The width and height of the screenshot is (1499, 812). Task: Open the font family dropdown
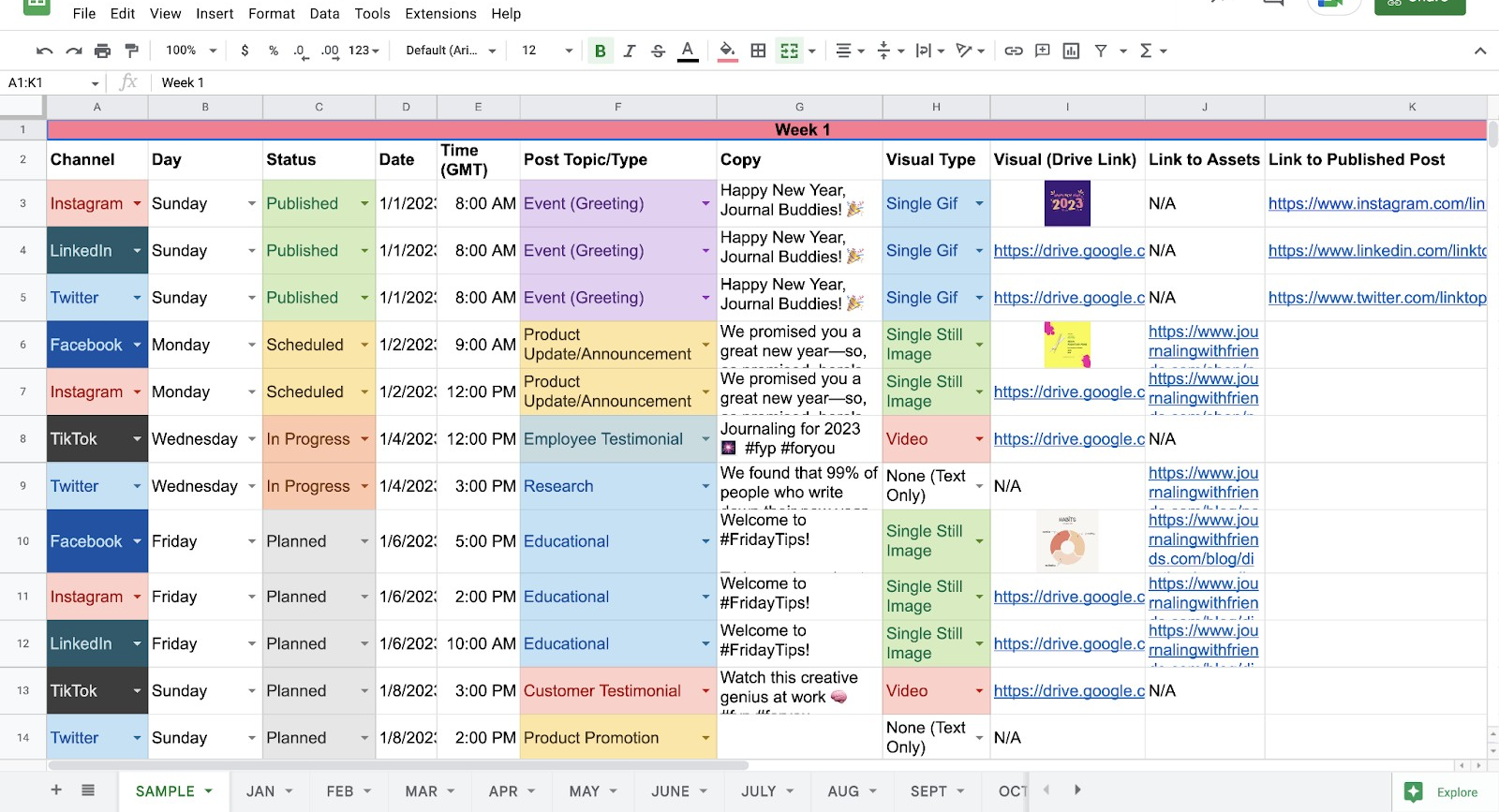click(x=451, y=51)
